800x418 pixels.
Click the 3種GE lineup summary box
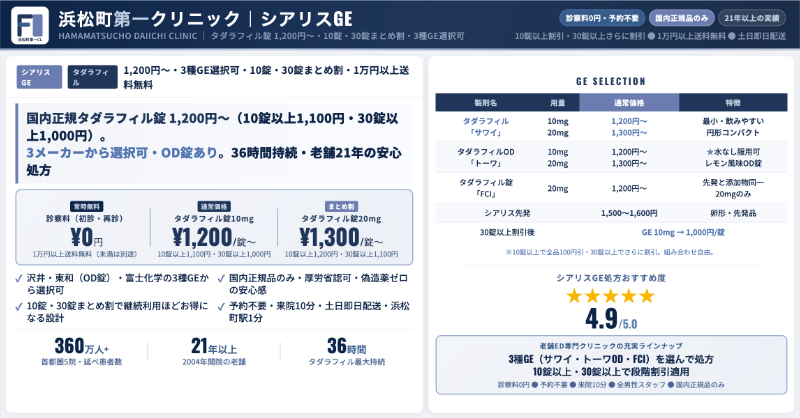coord(610,365)
